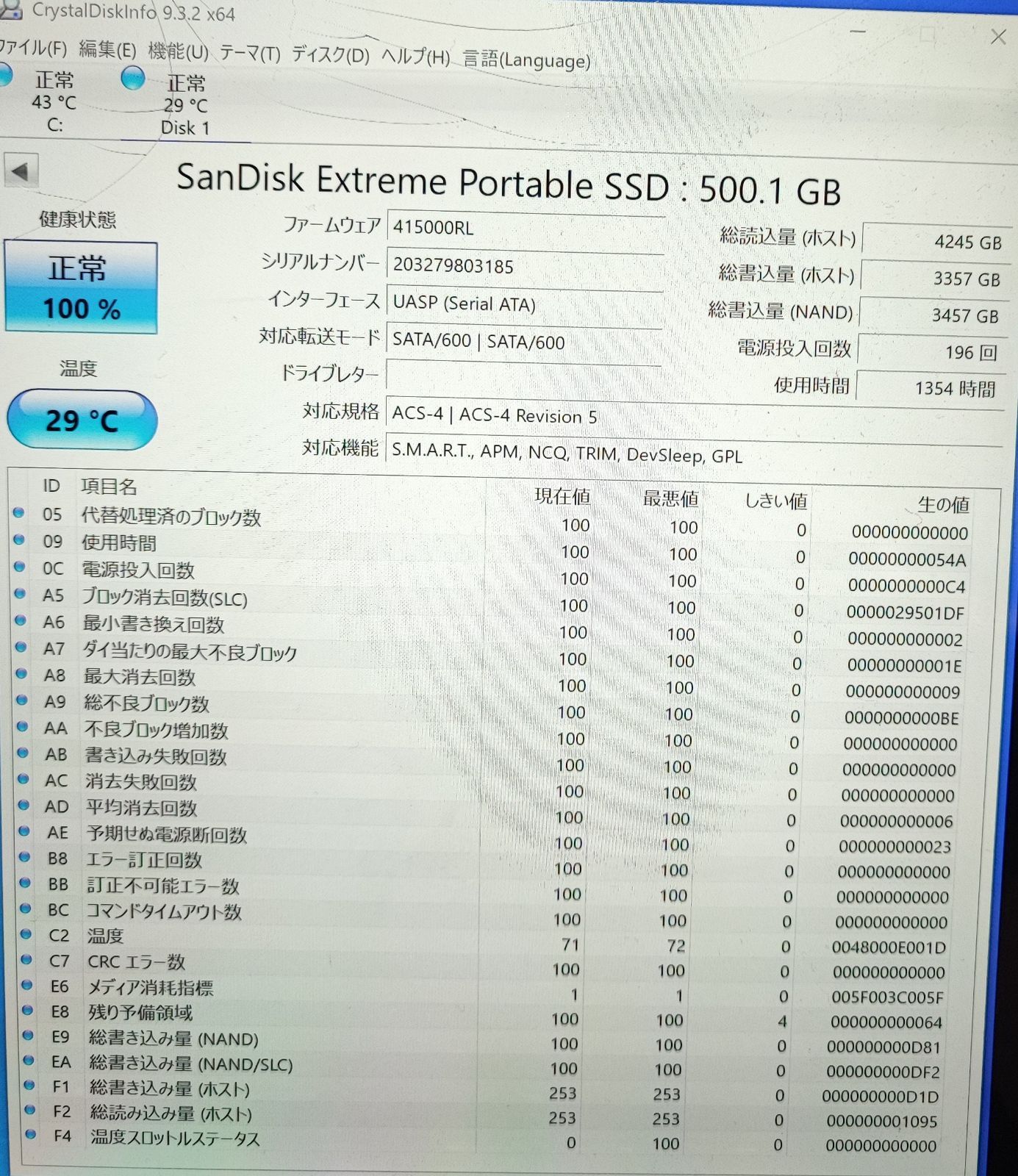The width and height of the screenshot is (1018, 1176).
Task: Open the 編集(E) menu
Action: point(107,50)
